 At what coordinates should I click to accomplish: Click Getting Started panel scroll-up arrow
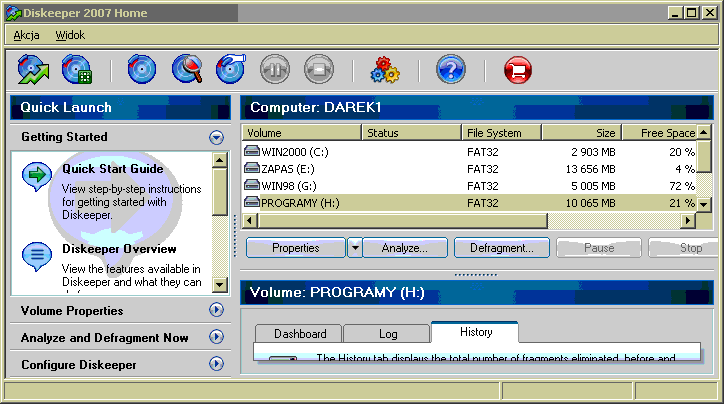pyautogui.click(x=220, y=160)
